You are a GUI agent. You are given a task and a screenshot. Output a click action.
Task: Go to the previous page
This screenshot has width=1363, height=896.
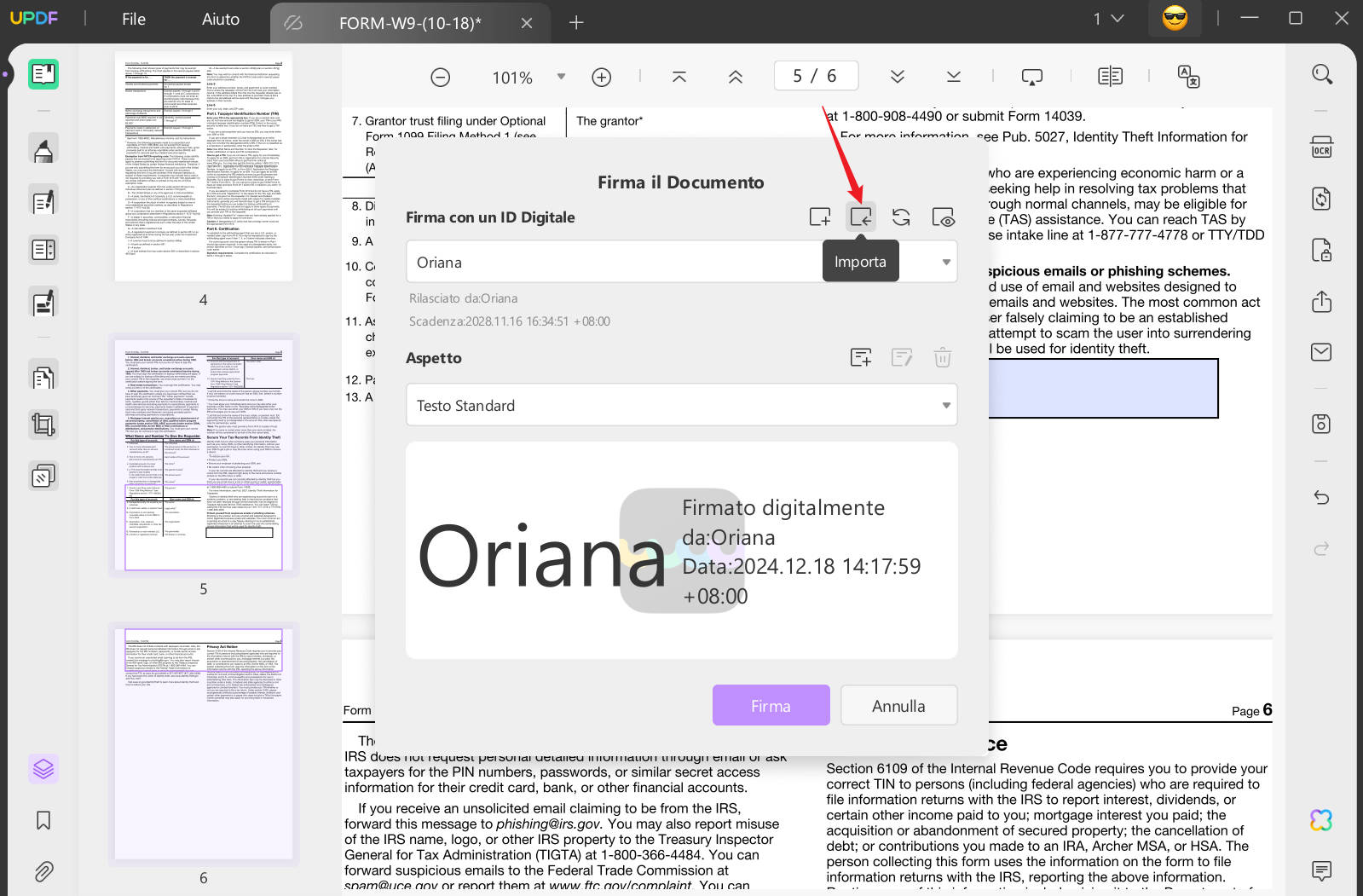pyautogui.click(x=736, y=77)
